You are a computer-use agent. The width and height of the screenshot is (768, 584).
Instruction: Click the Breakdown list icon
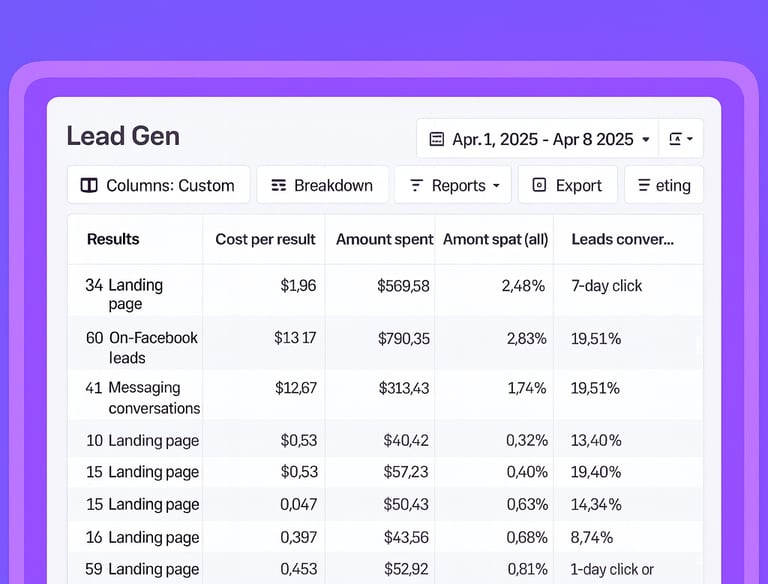click(x=279, y=185)
